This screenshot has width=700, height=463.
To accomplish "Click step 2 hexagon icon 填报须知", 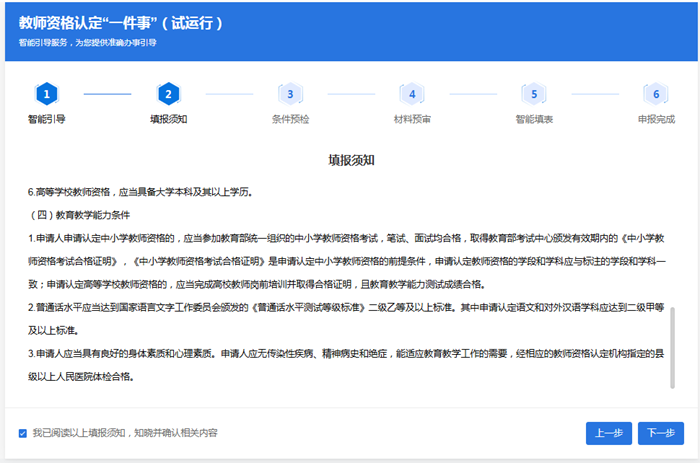I will click(x=169, y=94).
